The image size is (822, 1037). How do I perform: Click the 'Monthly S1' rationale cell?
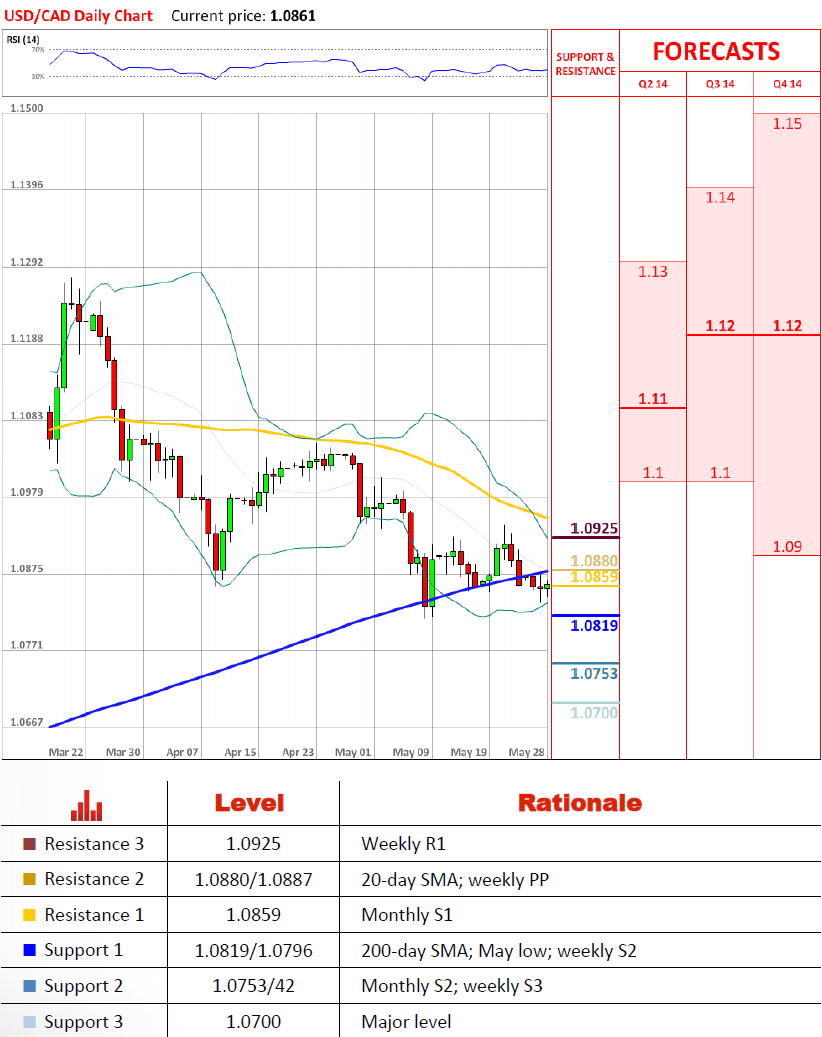[407, 915]
